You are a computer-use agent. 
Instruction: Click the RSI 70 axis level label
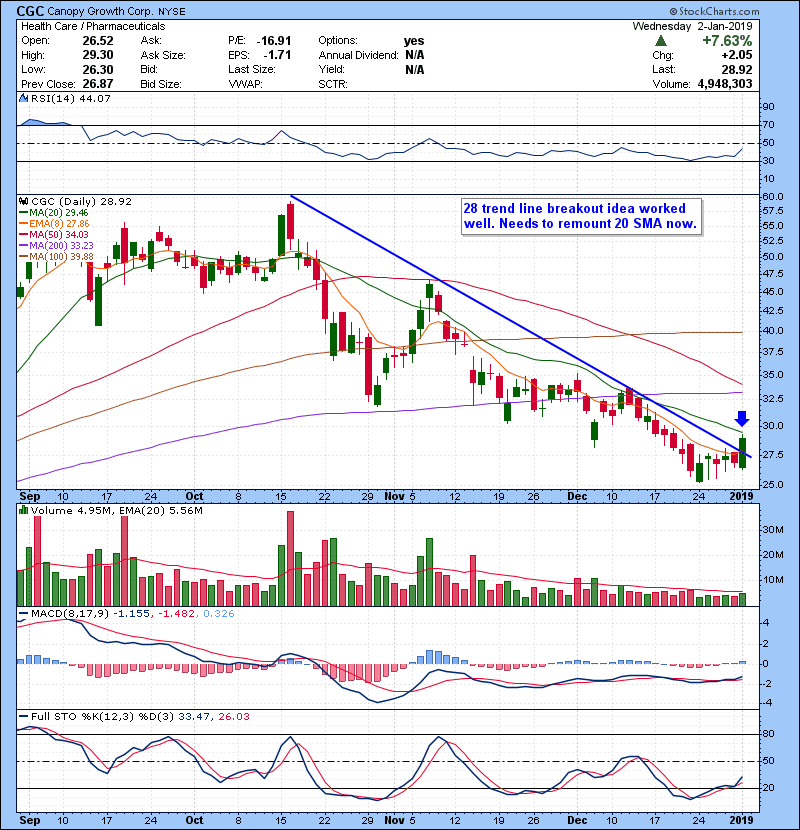coord(768,125)
